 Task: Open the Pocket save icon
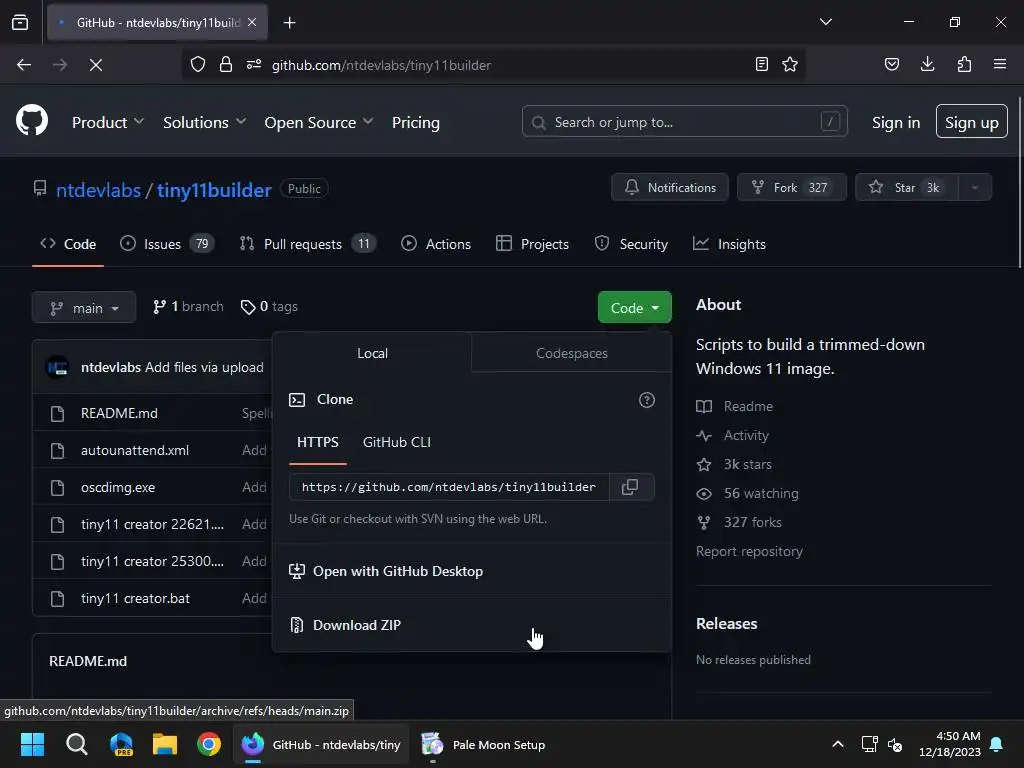tap(891, 65)
